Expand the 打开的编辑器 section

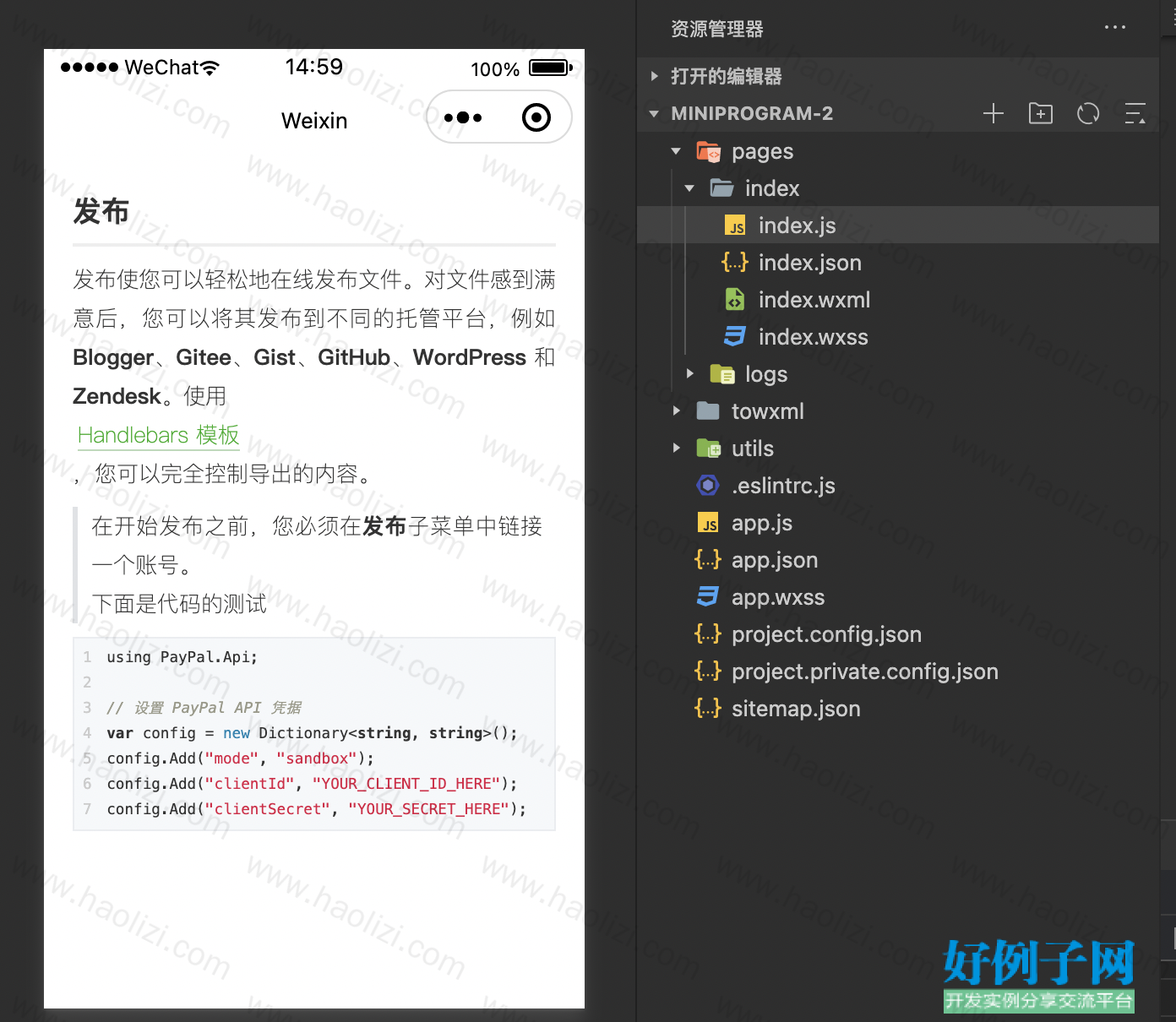[655, 76]
